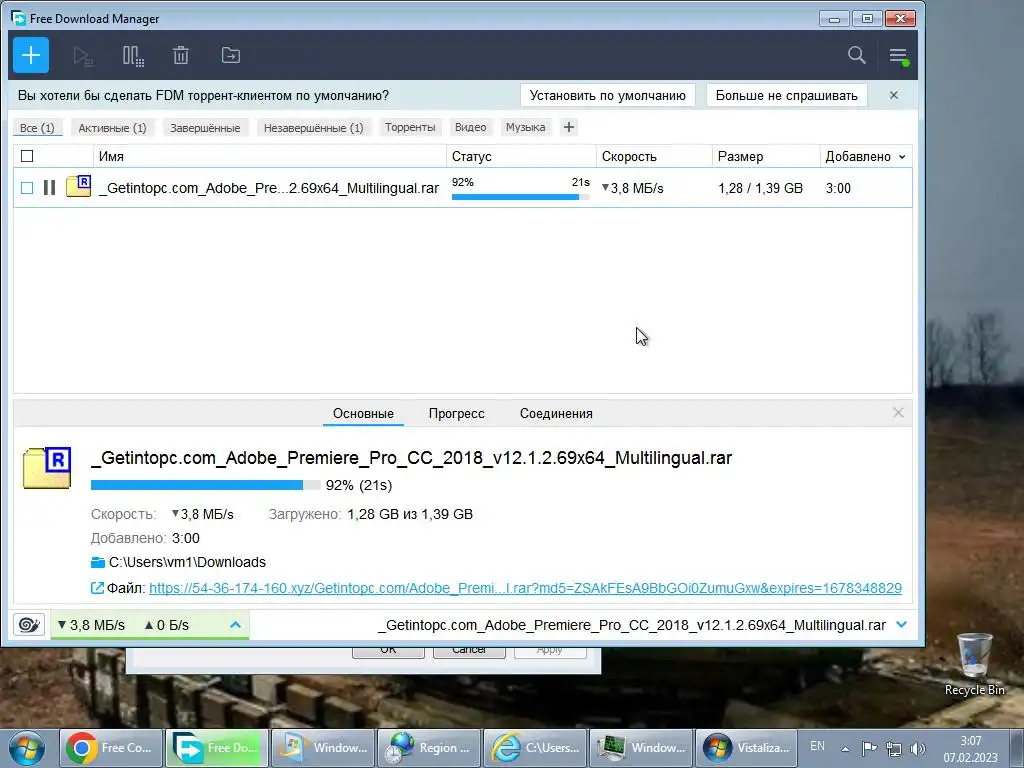Viewport: 1024px width, 768px height.
Task: Click Установить по умолчанию button
Action: pos(607,95)
